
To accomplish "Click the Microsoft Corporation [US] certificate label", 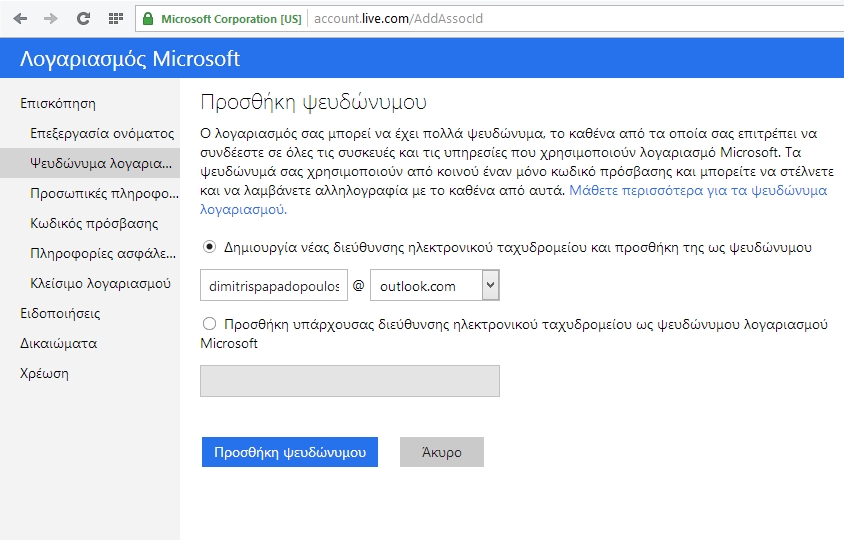I will (x=231, y=19).
